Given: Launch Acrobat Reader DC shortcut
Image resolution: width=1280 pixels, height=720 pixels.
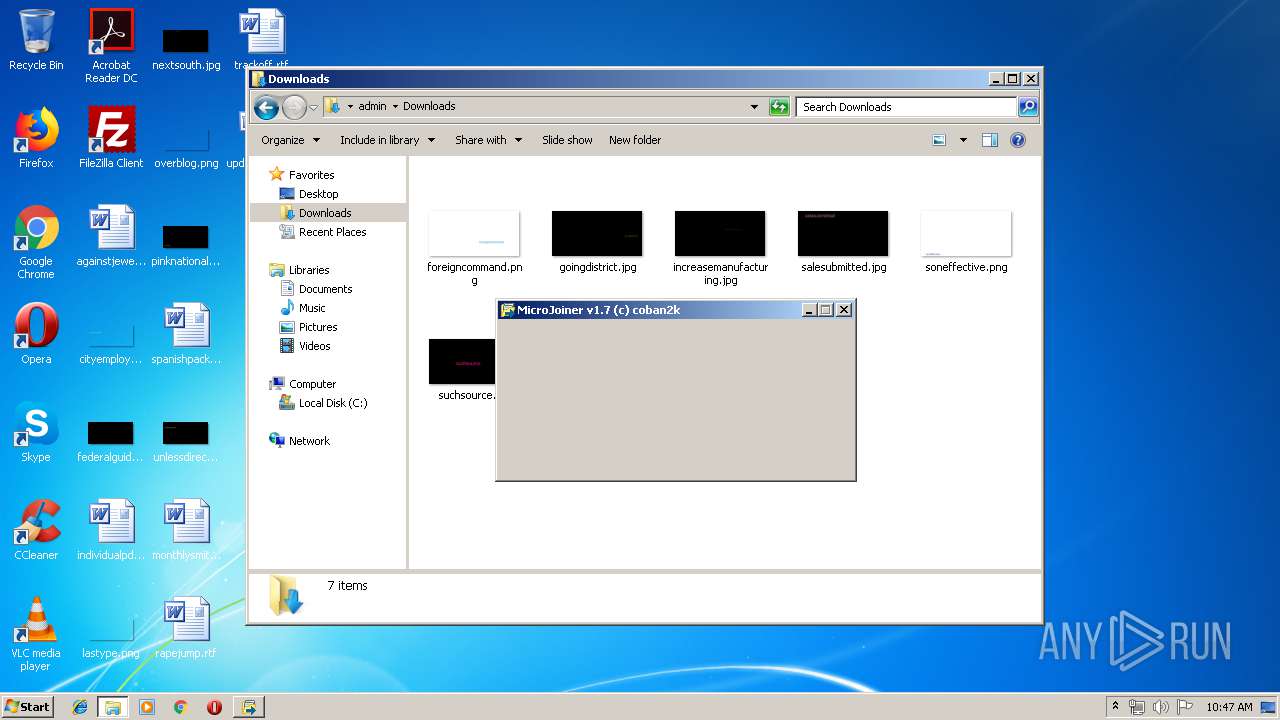Looking at the screenshot, I should [x=111, y=45].
